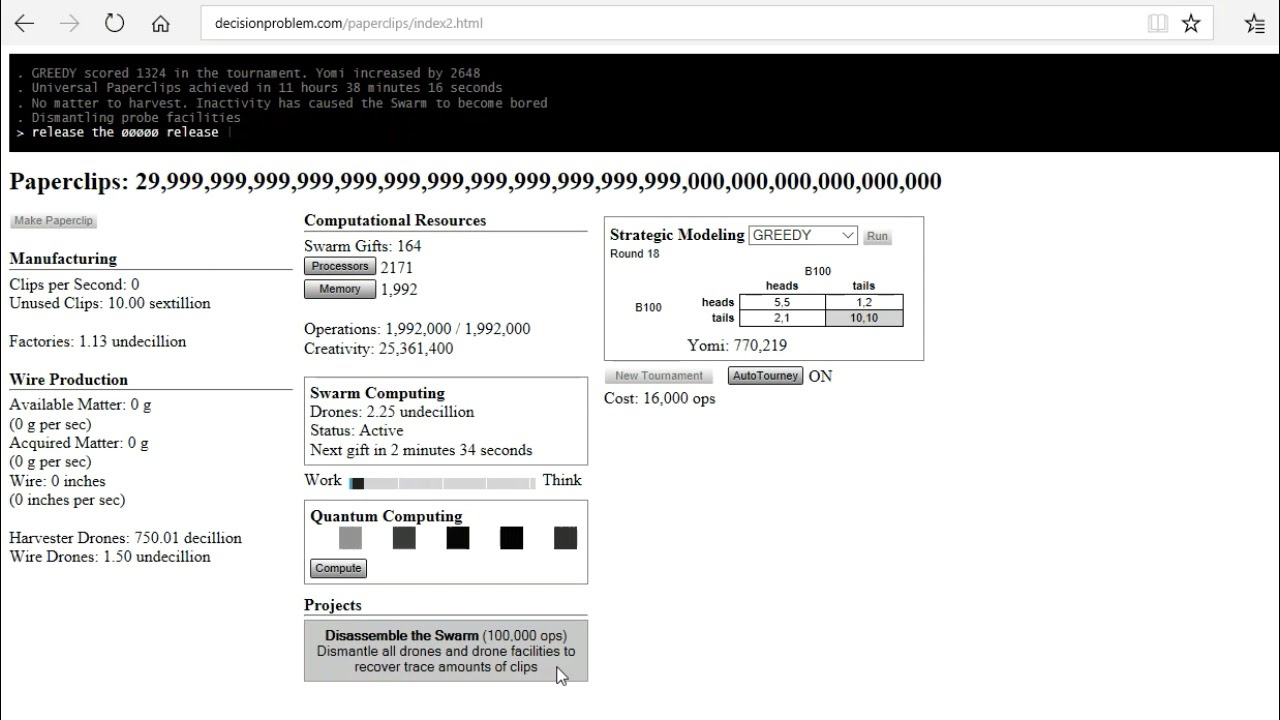Reload the page with refresh icon
Screen dimensions: 1280x720
coord(114,23)
